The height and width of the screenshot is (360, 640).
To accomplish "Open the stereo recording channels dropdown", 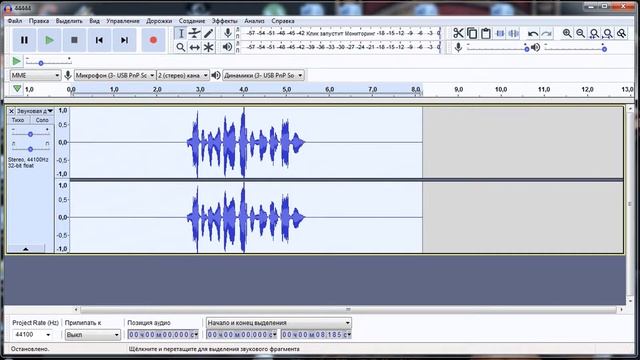I will point(183,76).
